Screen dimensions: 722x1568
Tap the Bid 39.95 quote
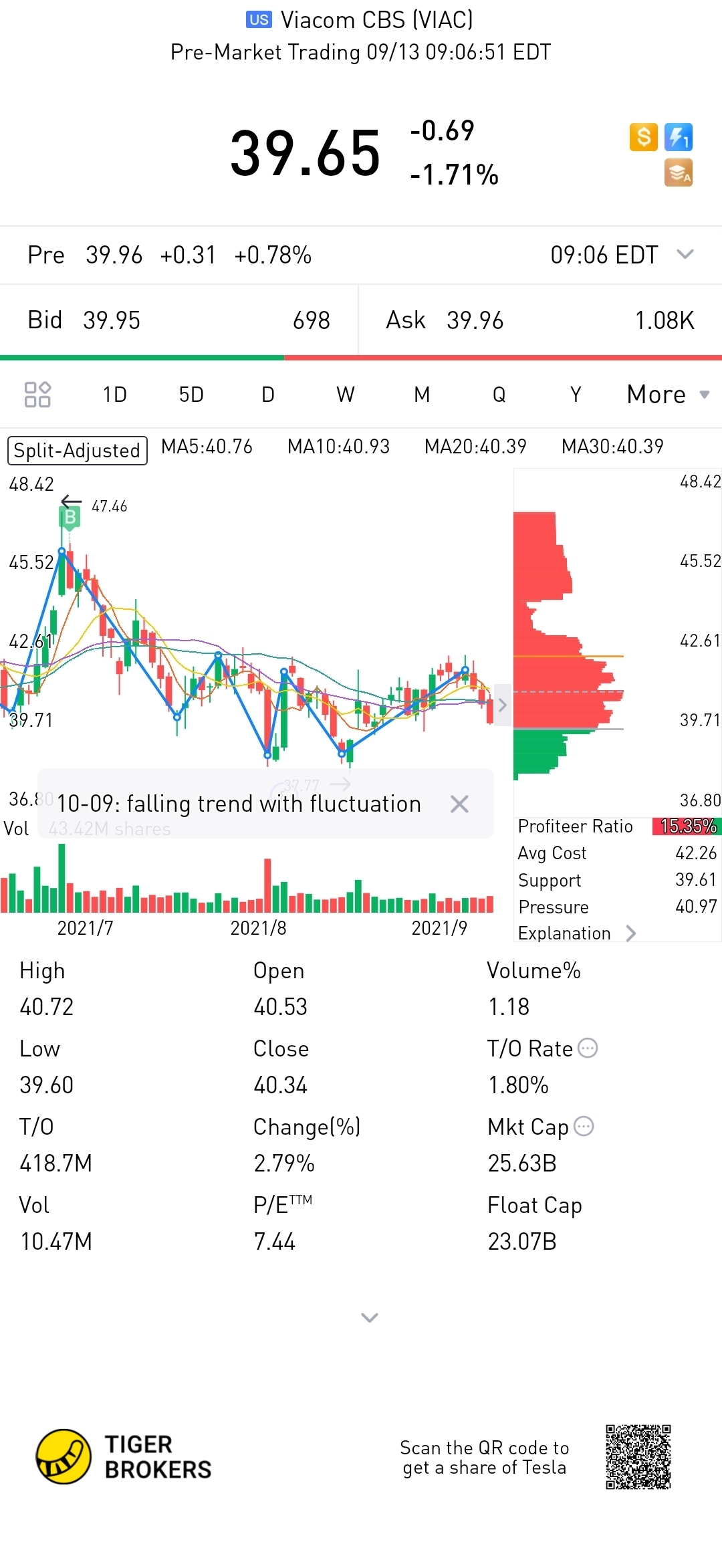[179, 320]
